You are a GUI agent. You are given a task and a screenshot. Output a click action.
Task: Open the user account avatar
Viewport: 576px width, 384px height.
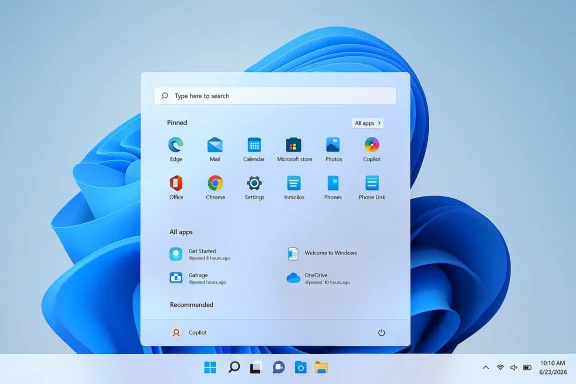176,333
